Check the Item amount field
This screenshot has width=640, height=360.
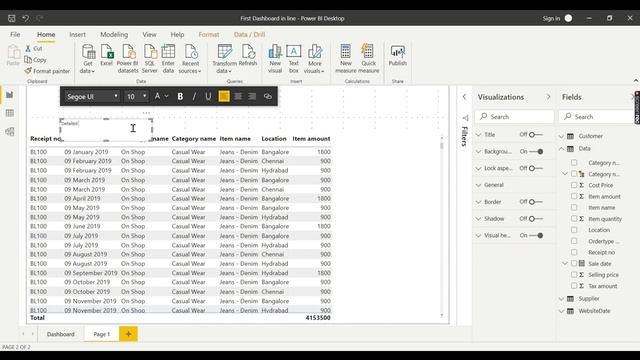click(x=574, y=196)
